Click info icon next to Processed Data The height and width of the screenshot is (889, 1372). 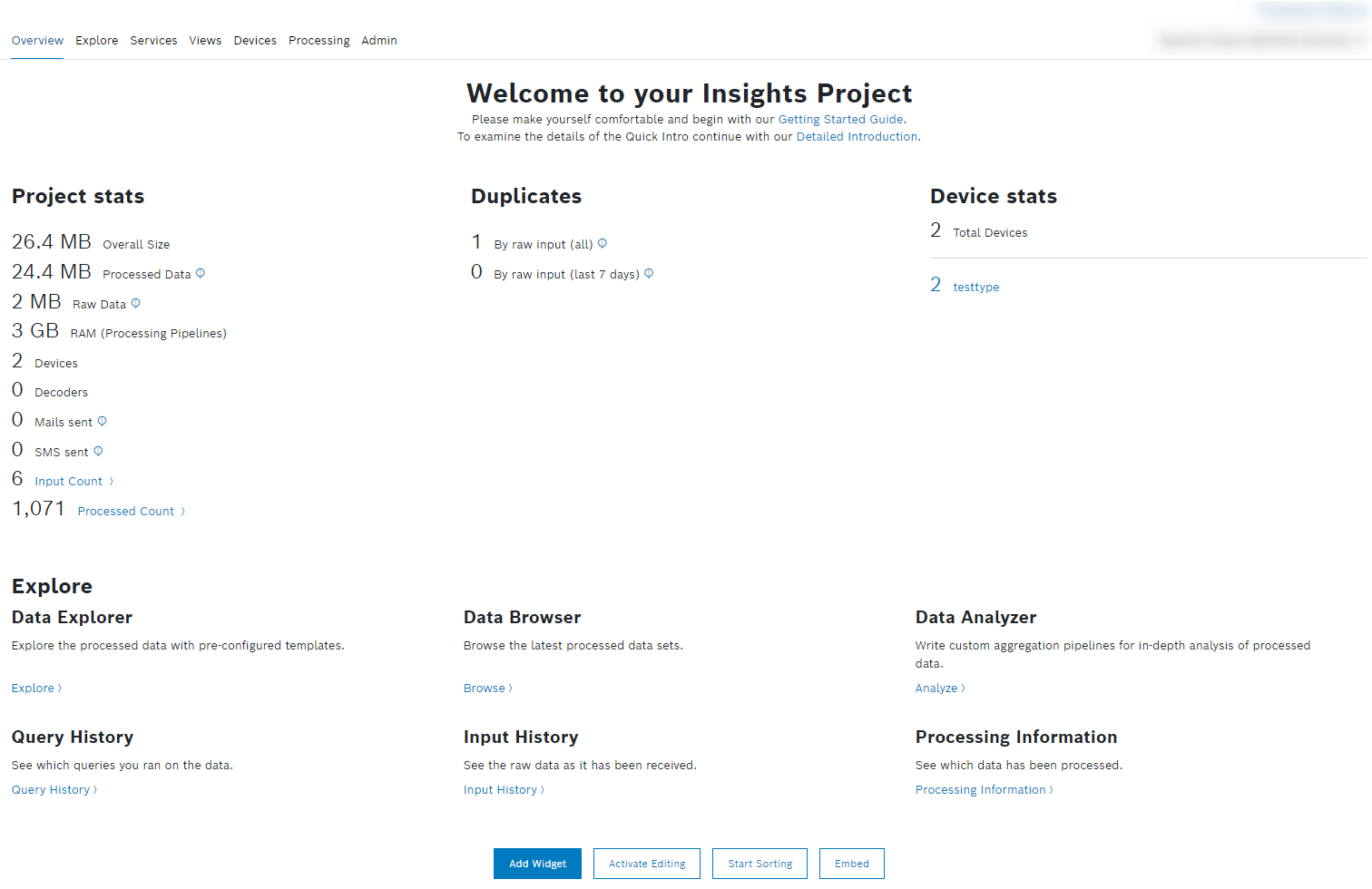(201, 273)
